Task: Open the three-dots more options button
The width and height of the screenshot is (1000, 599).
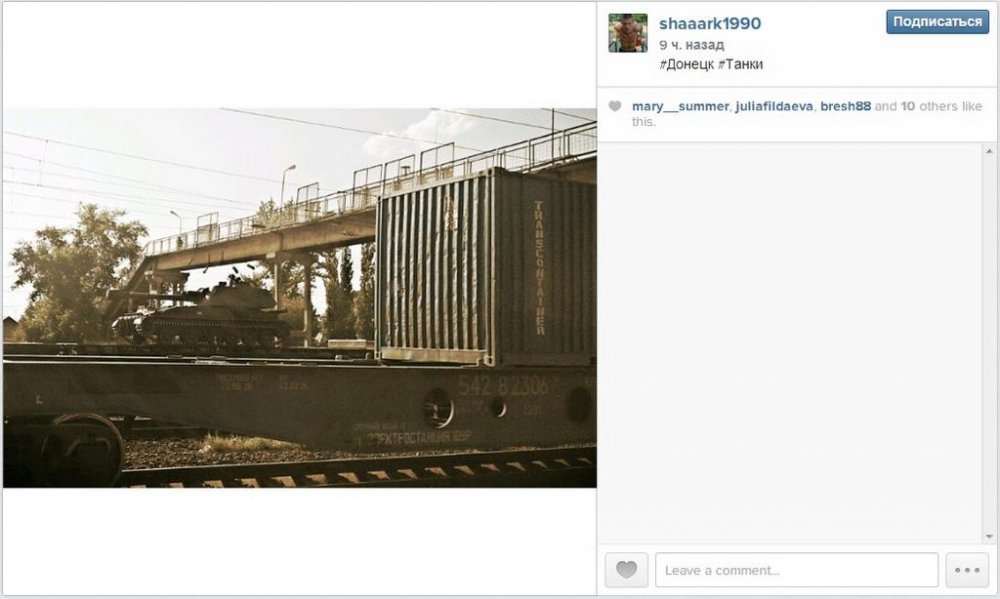Action: (x=967, y=570)
